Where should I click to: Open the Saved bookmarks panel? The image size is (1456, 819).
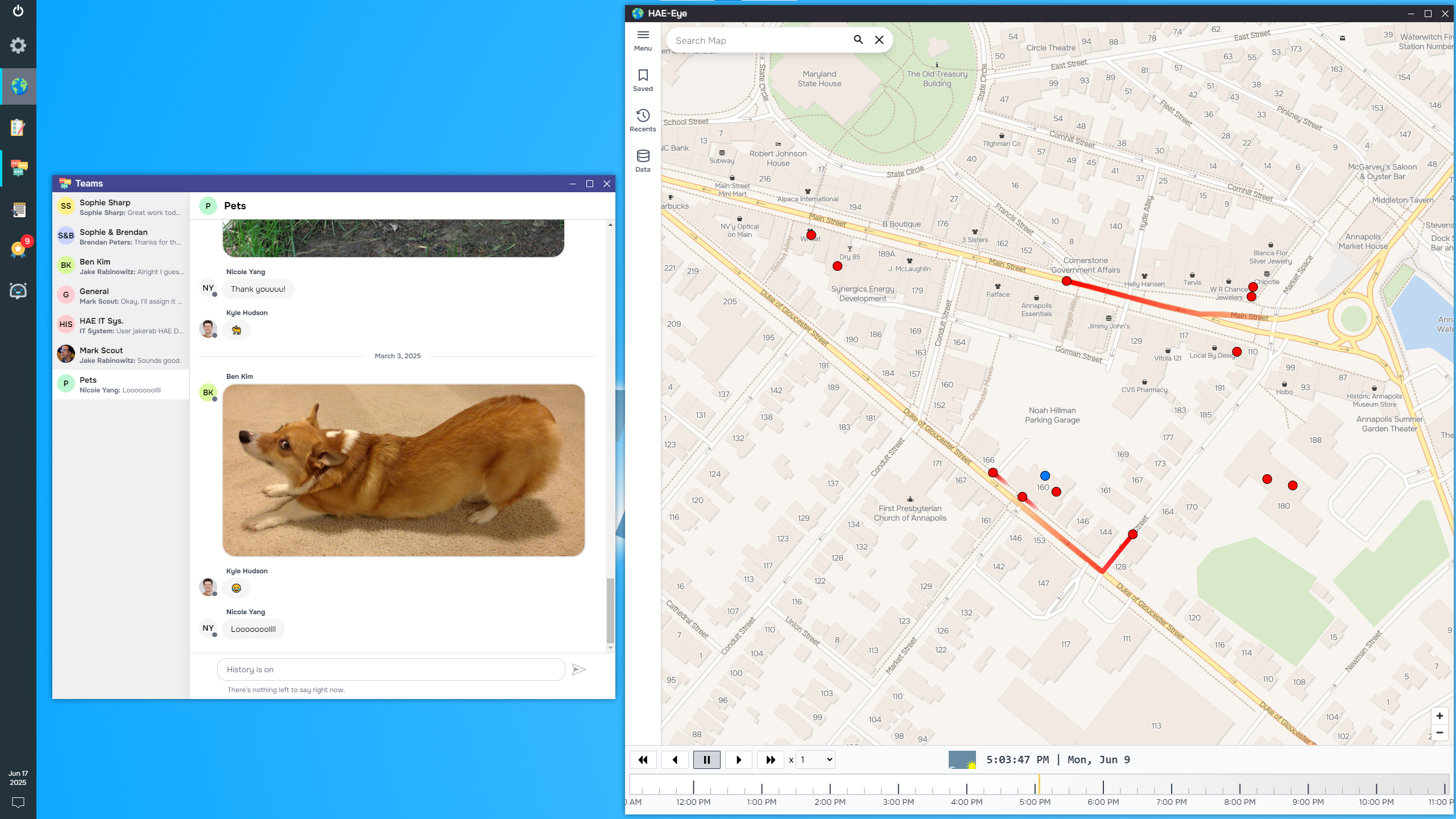643,76
